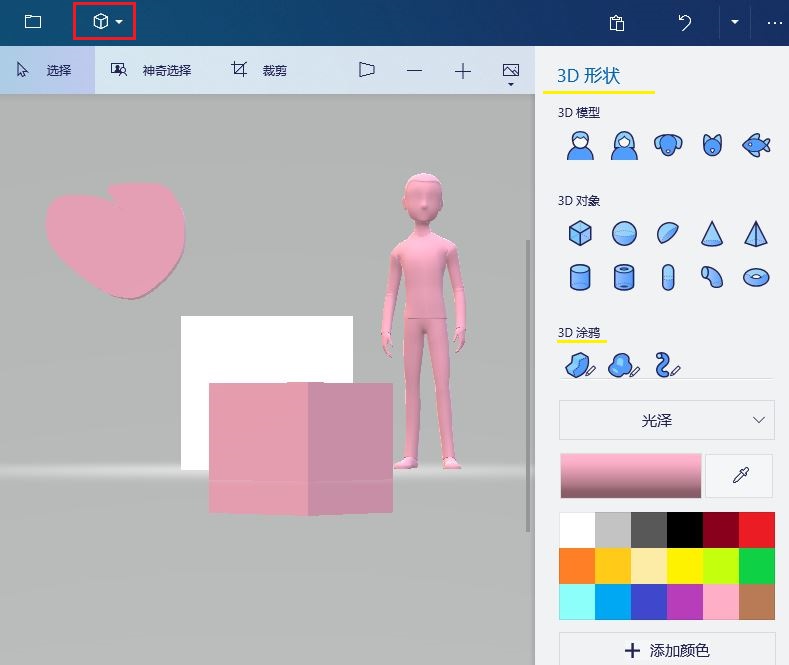Viewport: 789px width, 665px height.
Task: Choose the 神奇选择 magic select tool
Action: click(151, 70)
